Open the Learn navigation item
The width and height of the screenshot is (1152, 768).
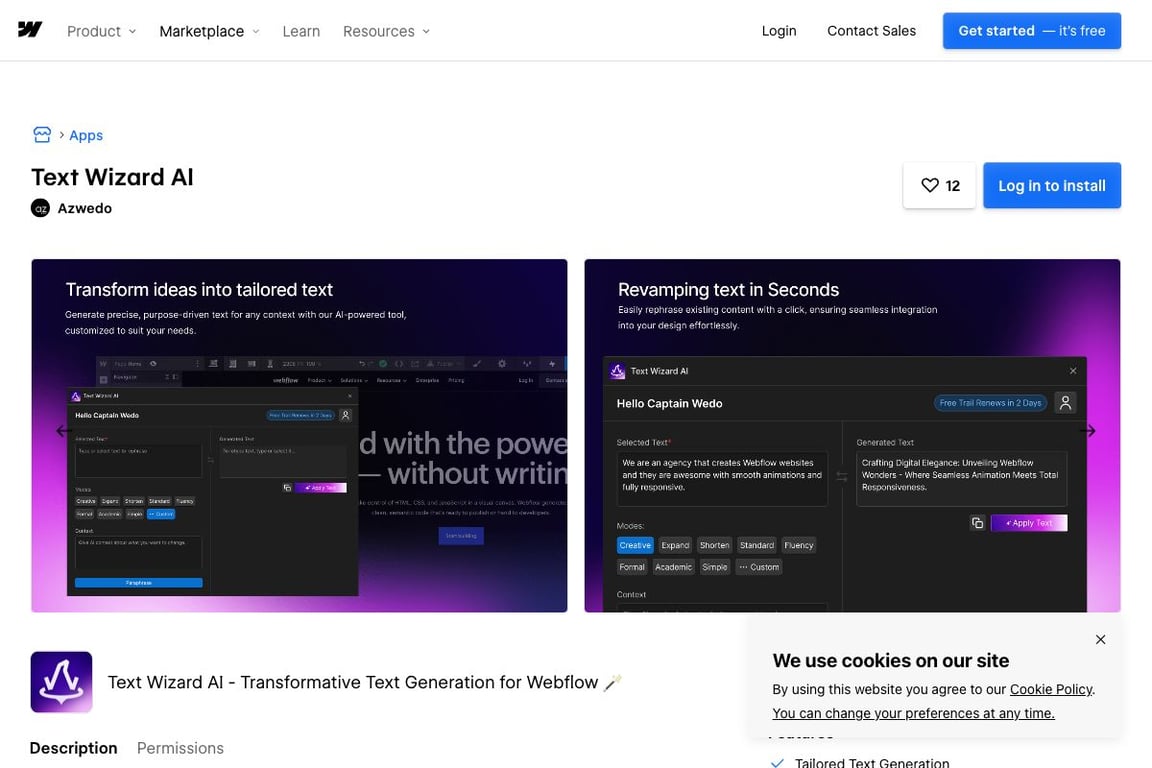pos(301,32)
